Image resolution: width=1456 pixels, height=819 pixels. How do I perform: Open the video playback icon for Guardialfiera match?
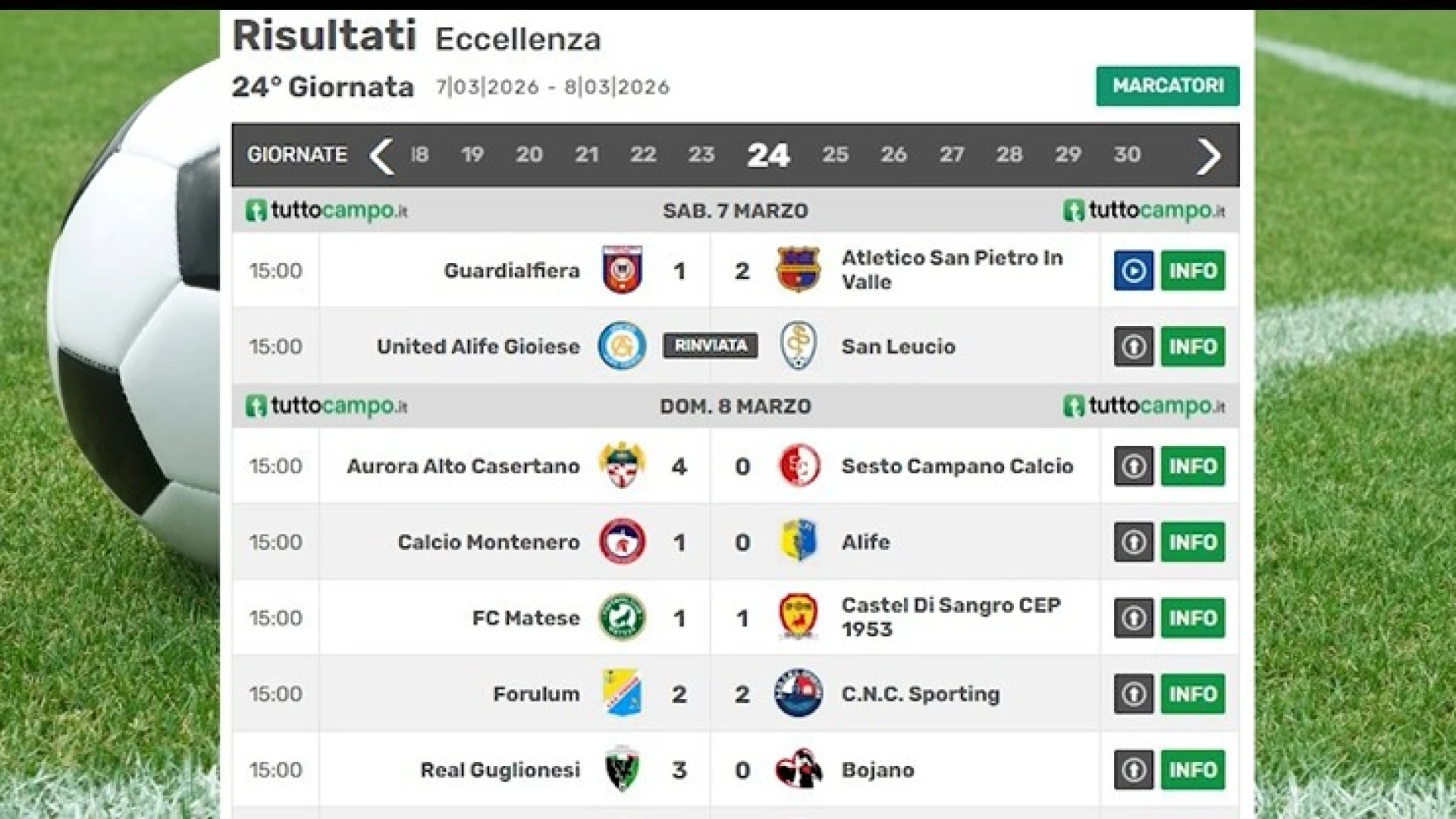pos(1132,270)
